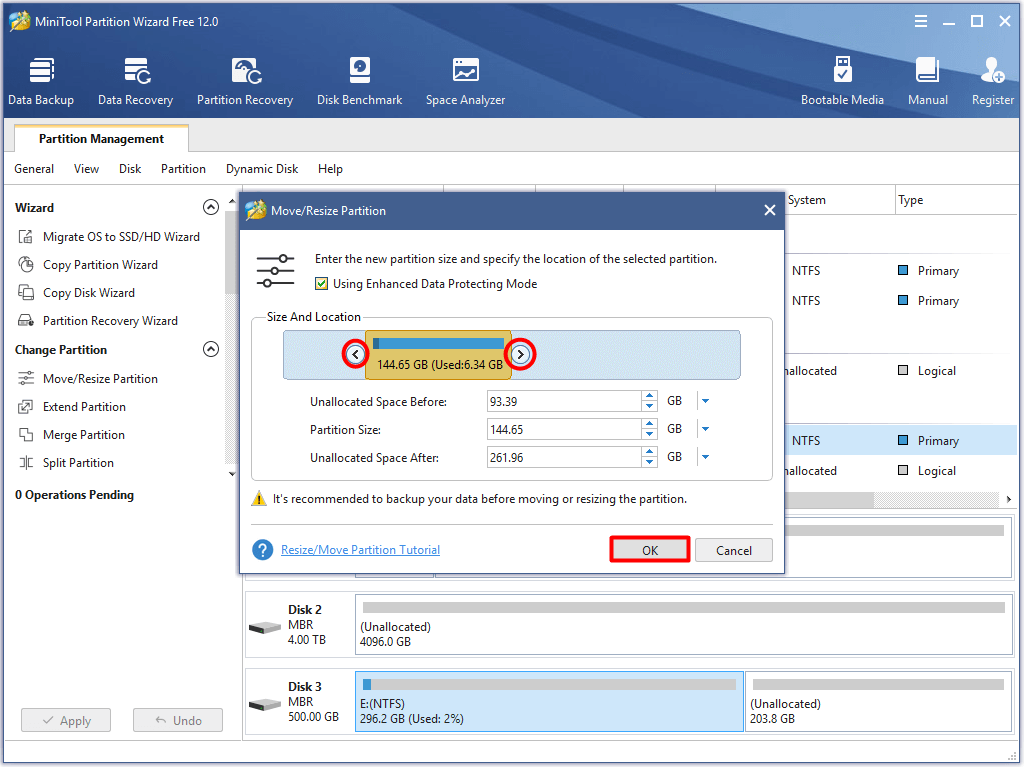Screen dimensions: 1024x767
Task: Decrease Partition Size value
Action: point(649,434)
